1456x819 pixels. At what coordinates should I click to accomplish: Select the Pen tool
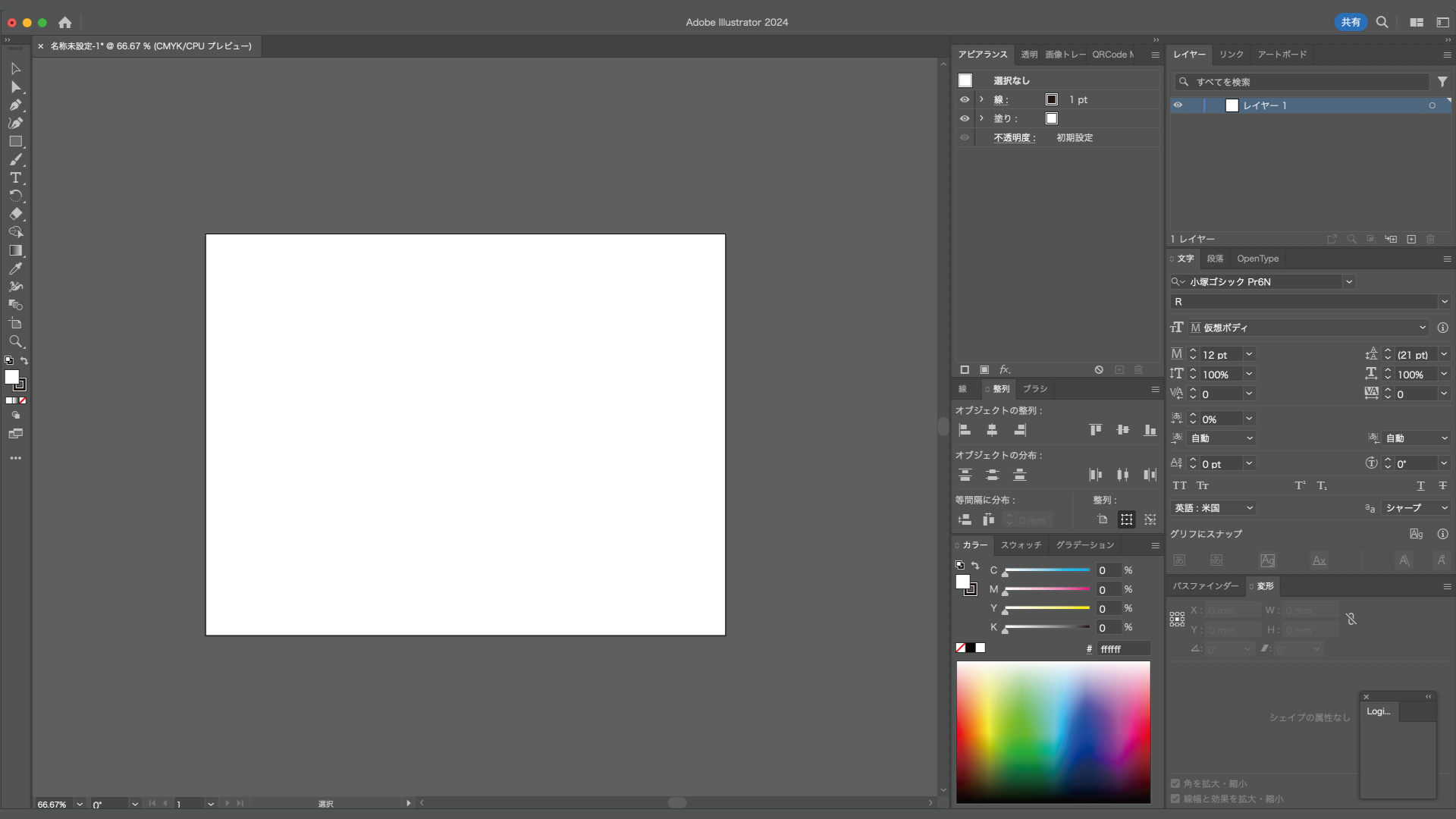tap(15, 105)
